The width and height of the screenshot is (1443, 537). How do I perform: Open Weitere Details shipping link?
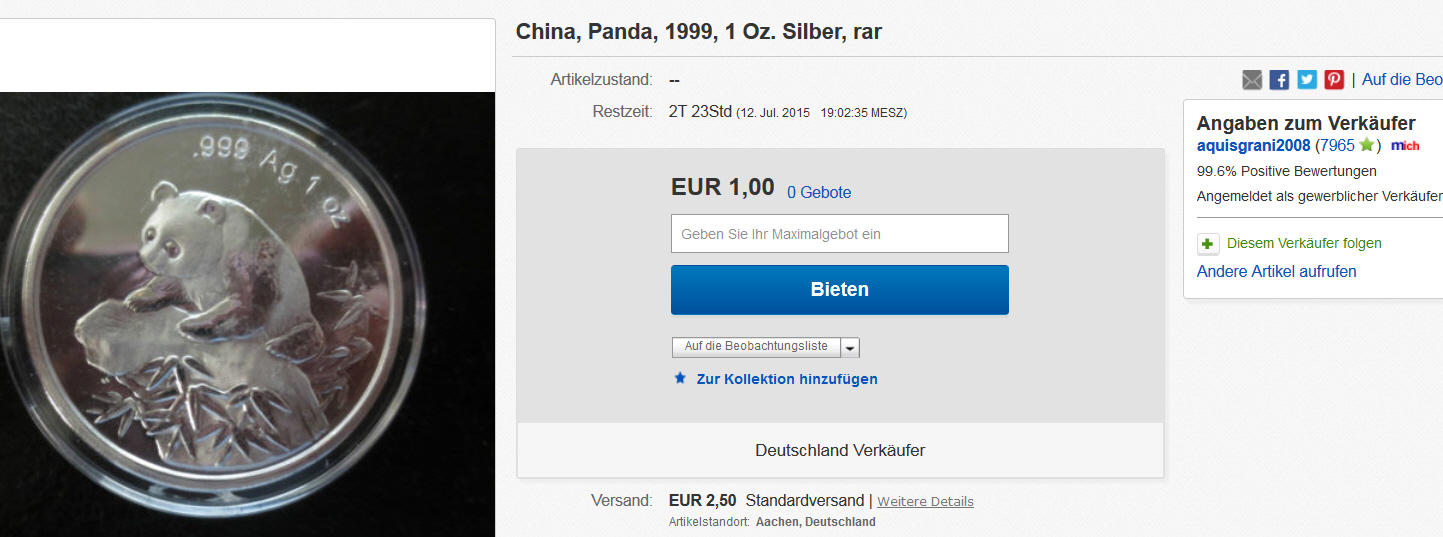925,501
